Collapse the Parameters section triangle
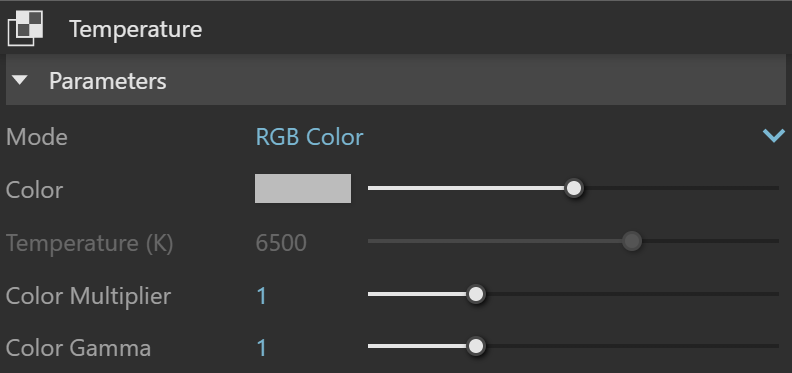 [x=20, y=80]
